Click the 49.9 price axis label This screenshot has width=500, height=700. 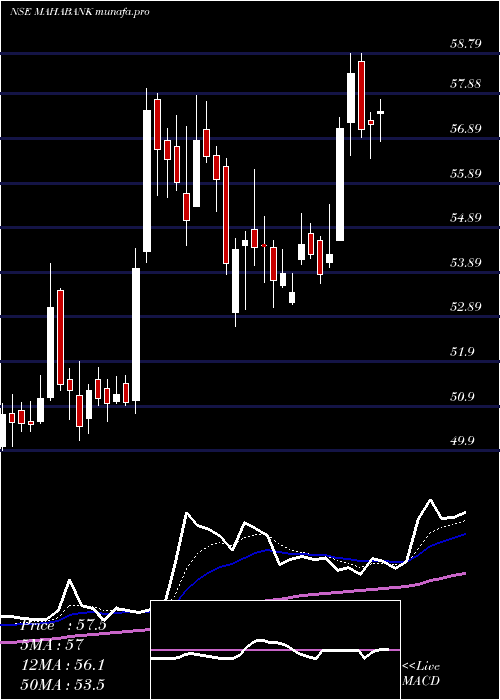tap(462, 441)
